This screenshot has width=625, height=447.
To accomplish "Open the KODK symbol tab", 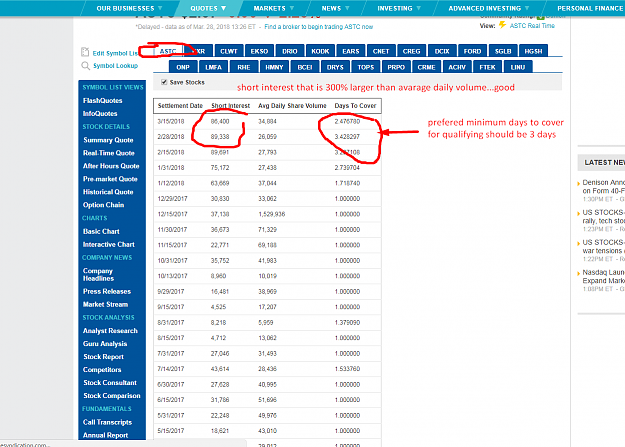I will pyautogui.click(x=320, y=51).
